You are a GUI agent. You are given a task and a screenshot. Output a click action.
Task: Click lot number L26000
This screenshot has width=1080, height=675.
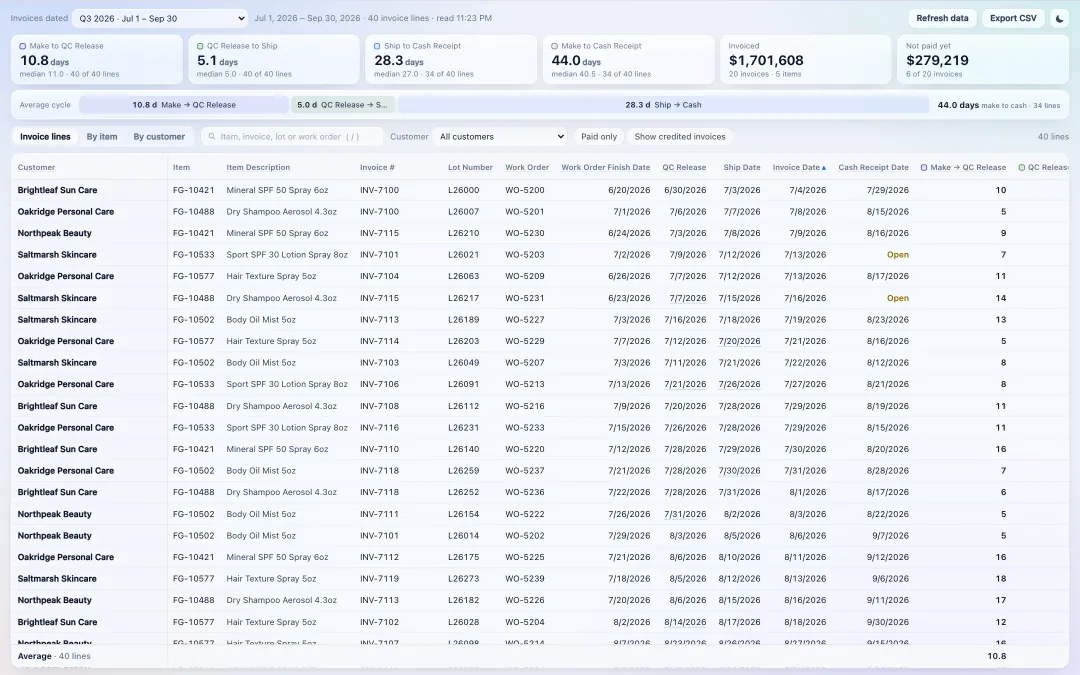464,190
